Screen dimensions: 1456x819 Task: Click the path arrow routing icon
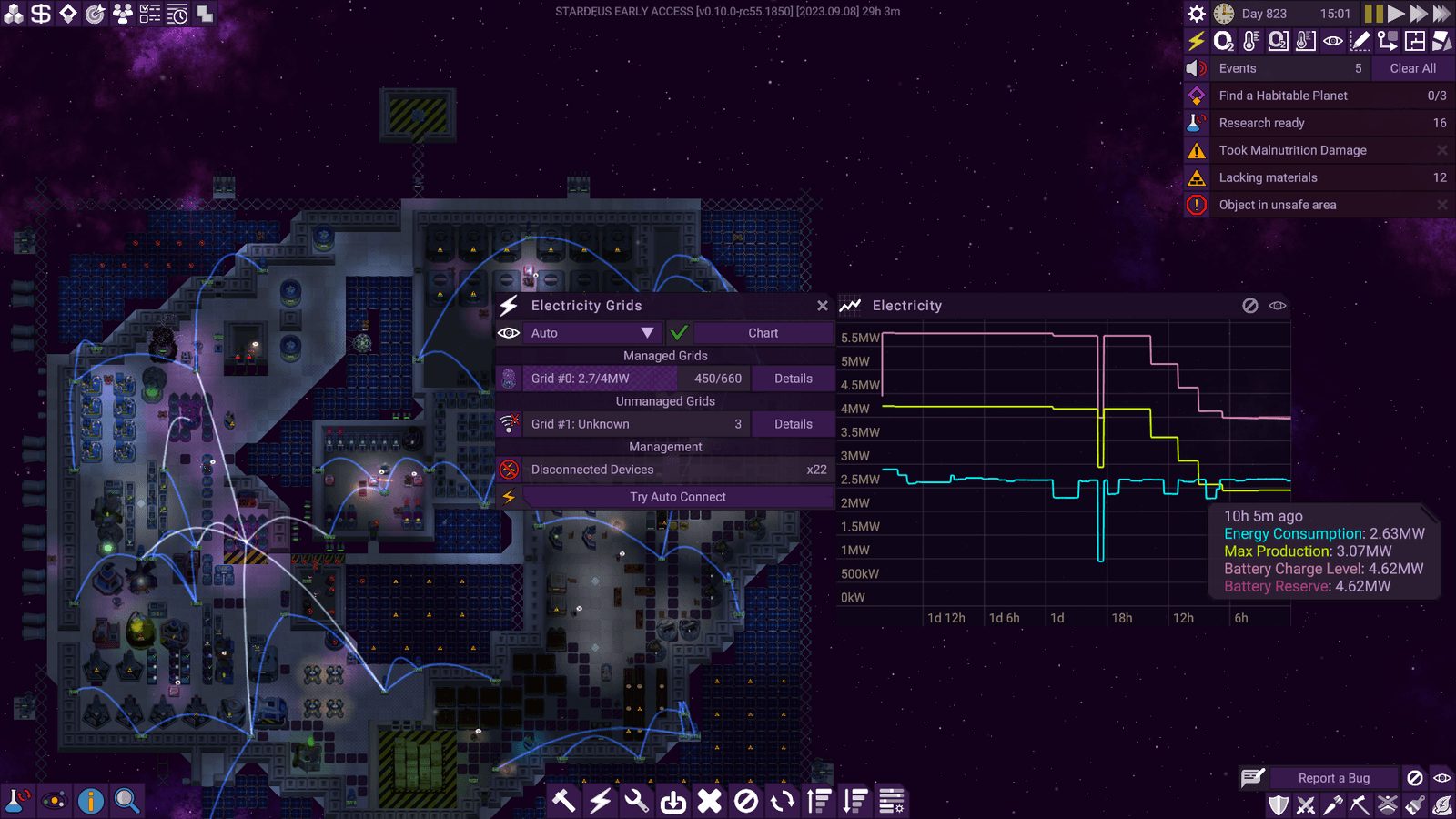click(x=1388, y=41)
